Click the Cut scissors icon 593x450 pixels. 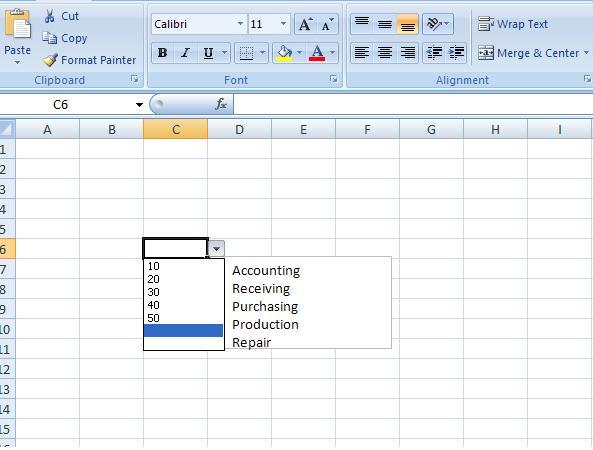tap(50, 16)
